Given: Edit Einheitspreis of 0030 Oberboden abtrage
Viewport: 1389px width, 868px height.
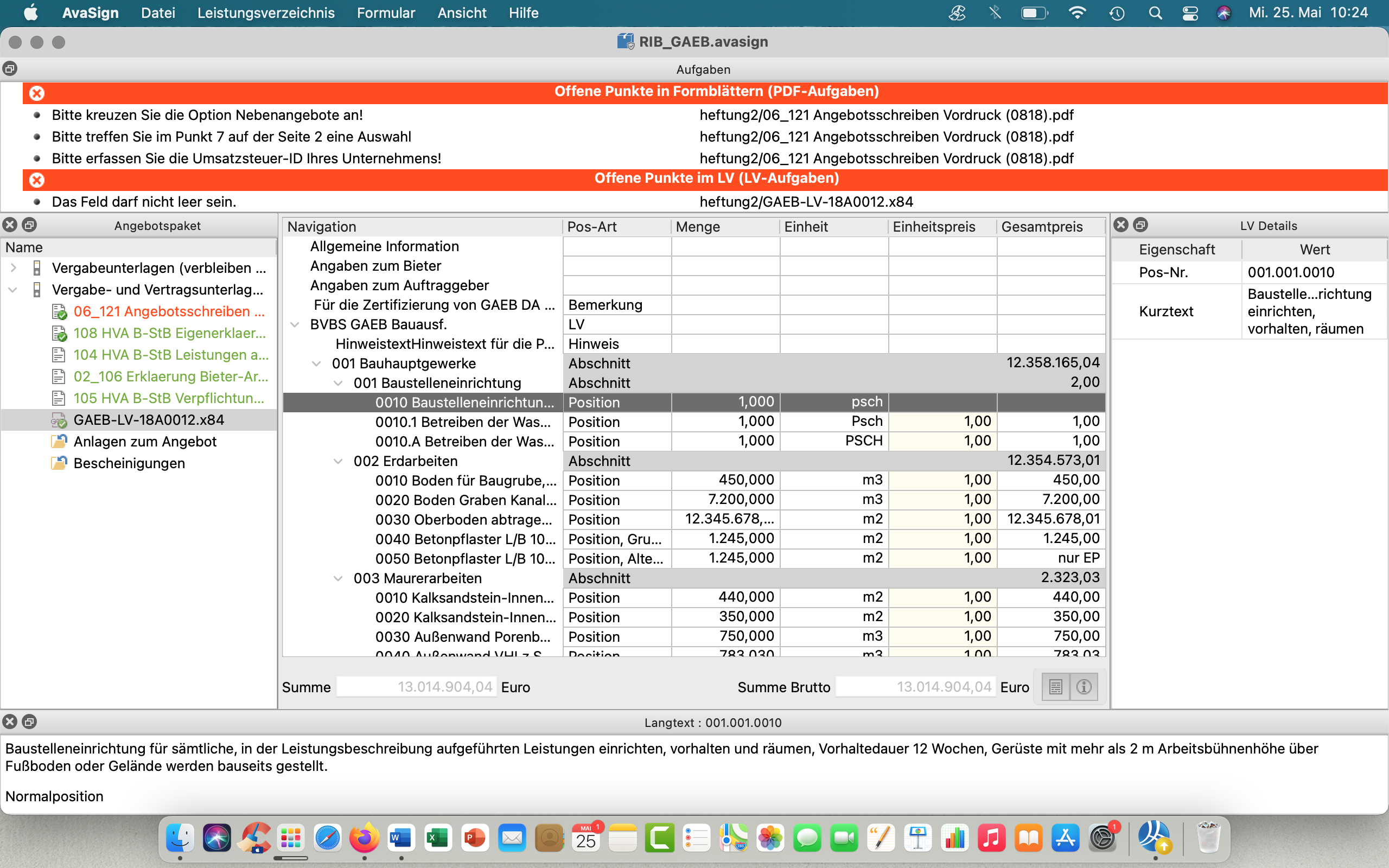Looking at the screenshot, I should pyautogui.click(x=942, y=519).
